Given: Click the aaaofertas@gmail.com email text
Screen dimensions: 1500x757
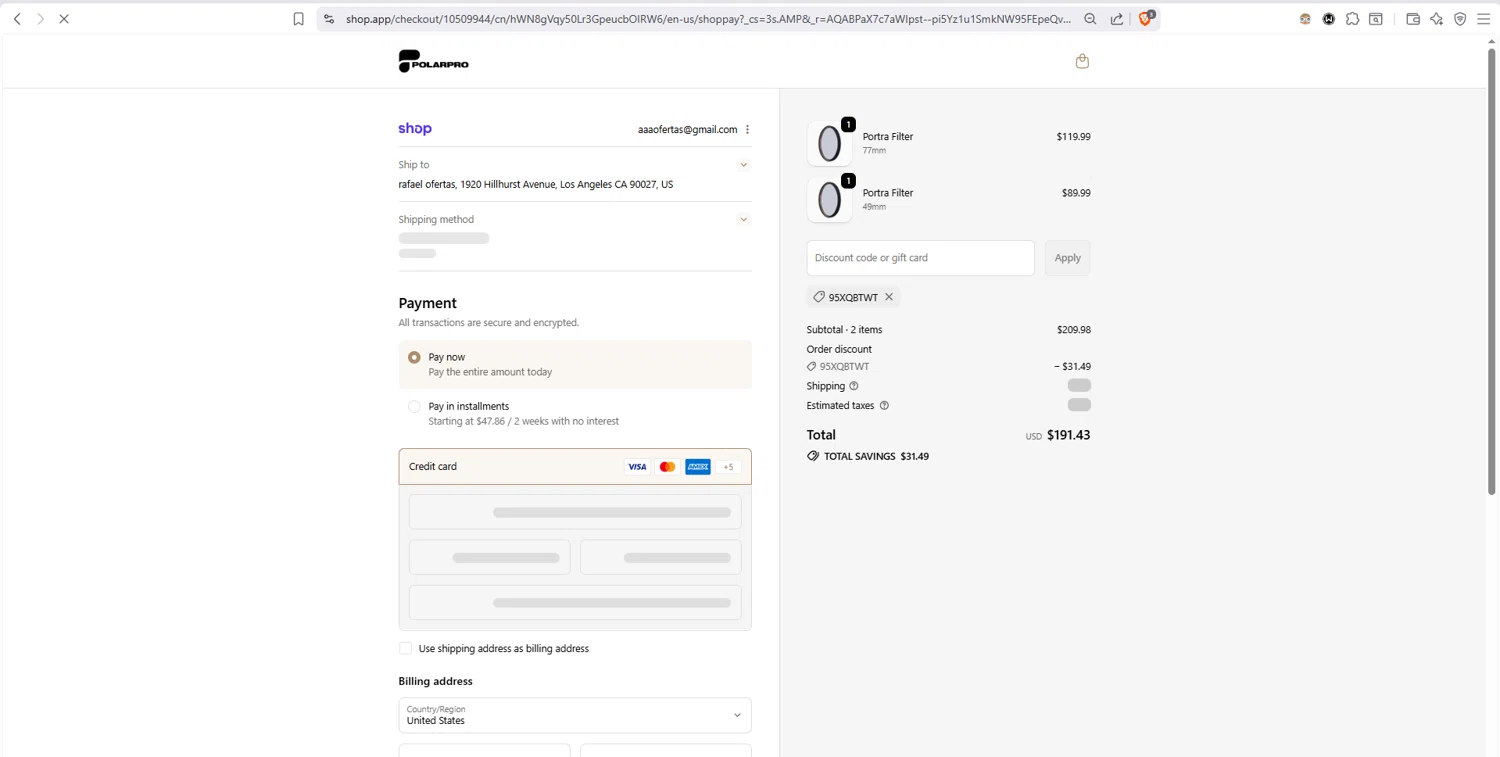Looking at the screenshot, I should [687, 130].
